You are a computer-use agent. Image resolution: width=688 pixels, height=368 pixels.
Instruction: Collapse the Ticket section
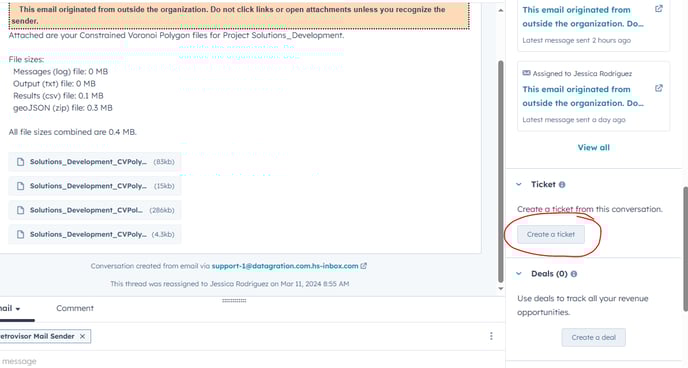point(519,185)
